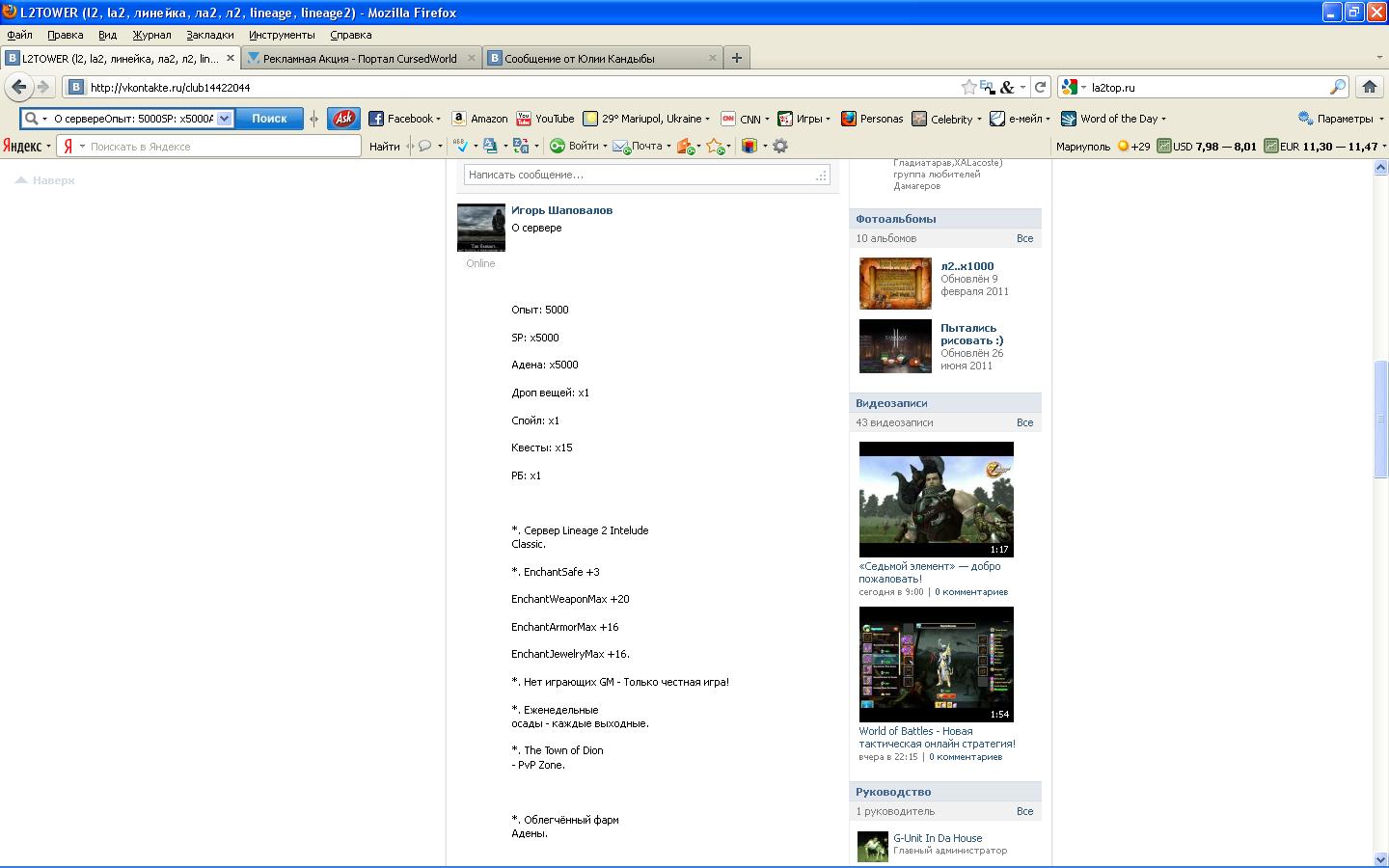Click the Написать сообщение input field
This screenshot has width=1389, height=868.
click(646, 175)
